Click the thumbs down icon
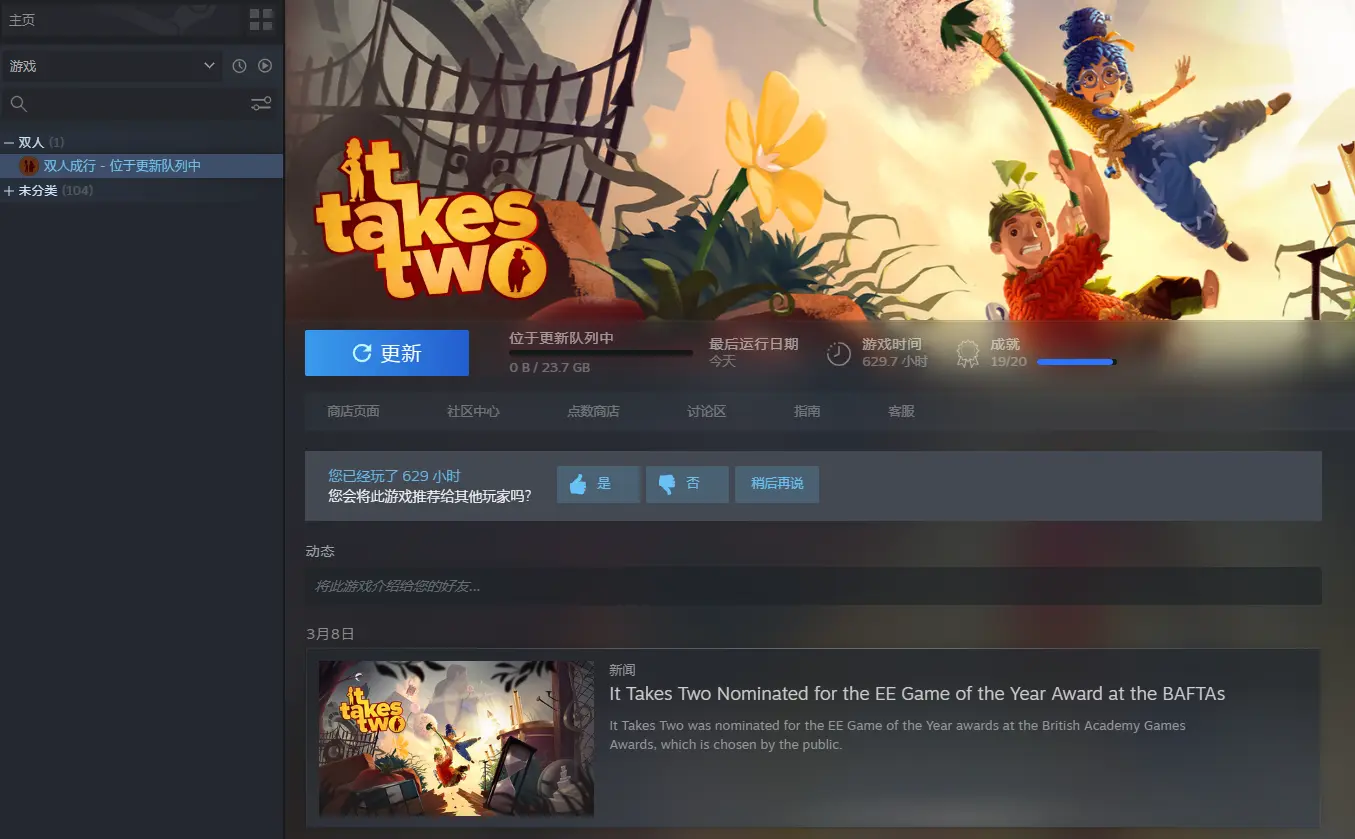This screenshot has height=839, width=1355. pos(667,484)
